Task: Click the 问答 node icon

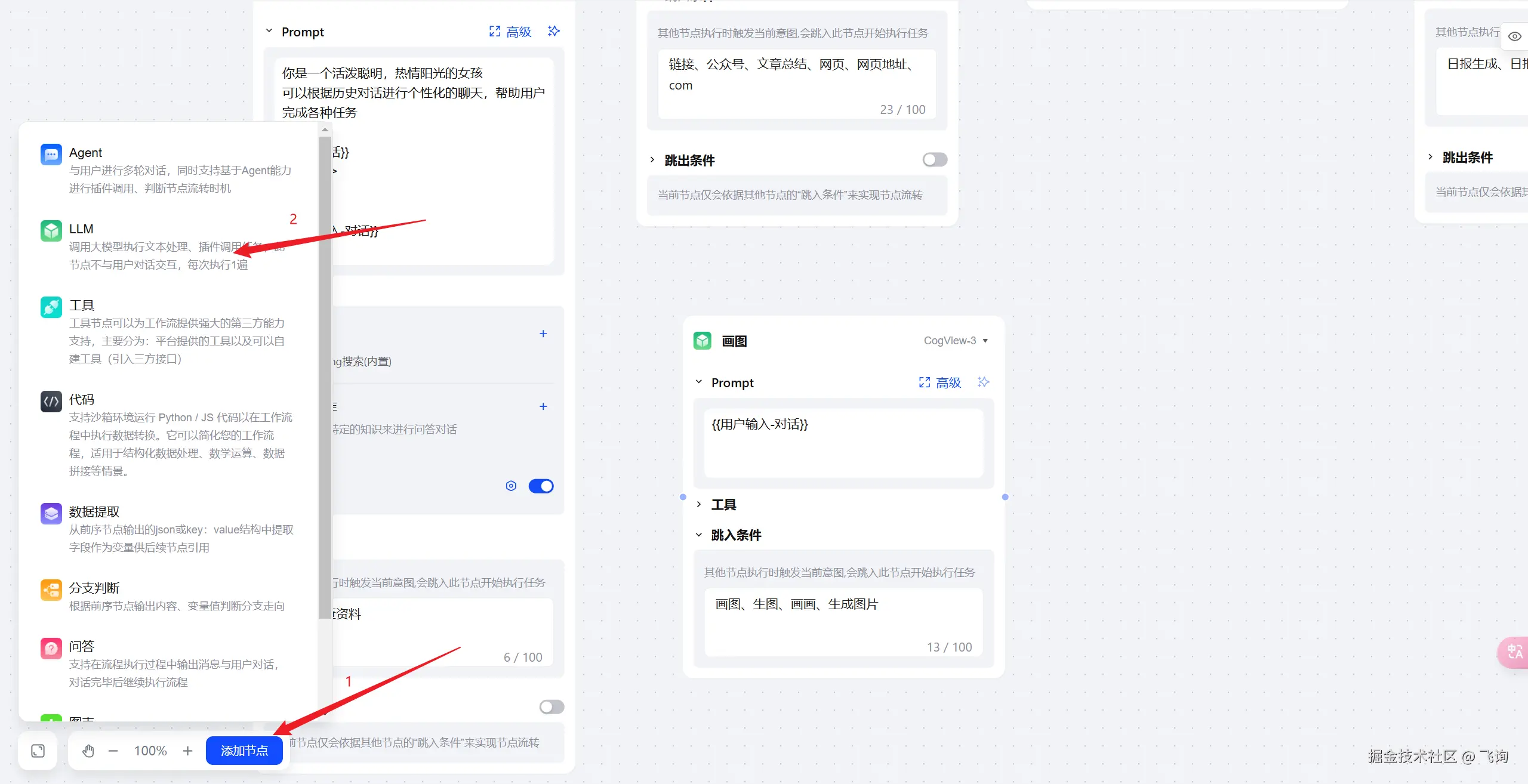Action: click(x=51, y=649)
